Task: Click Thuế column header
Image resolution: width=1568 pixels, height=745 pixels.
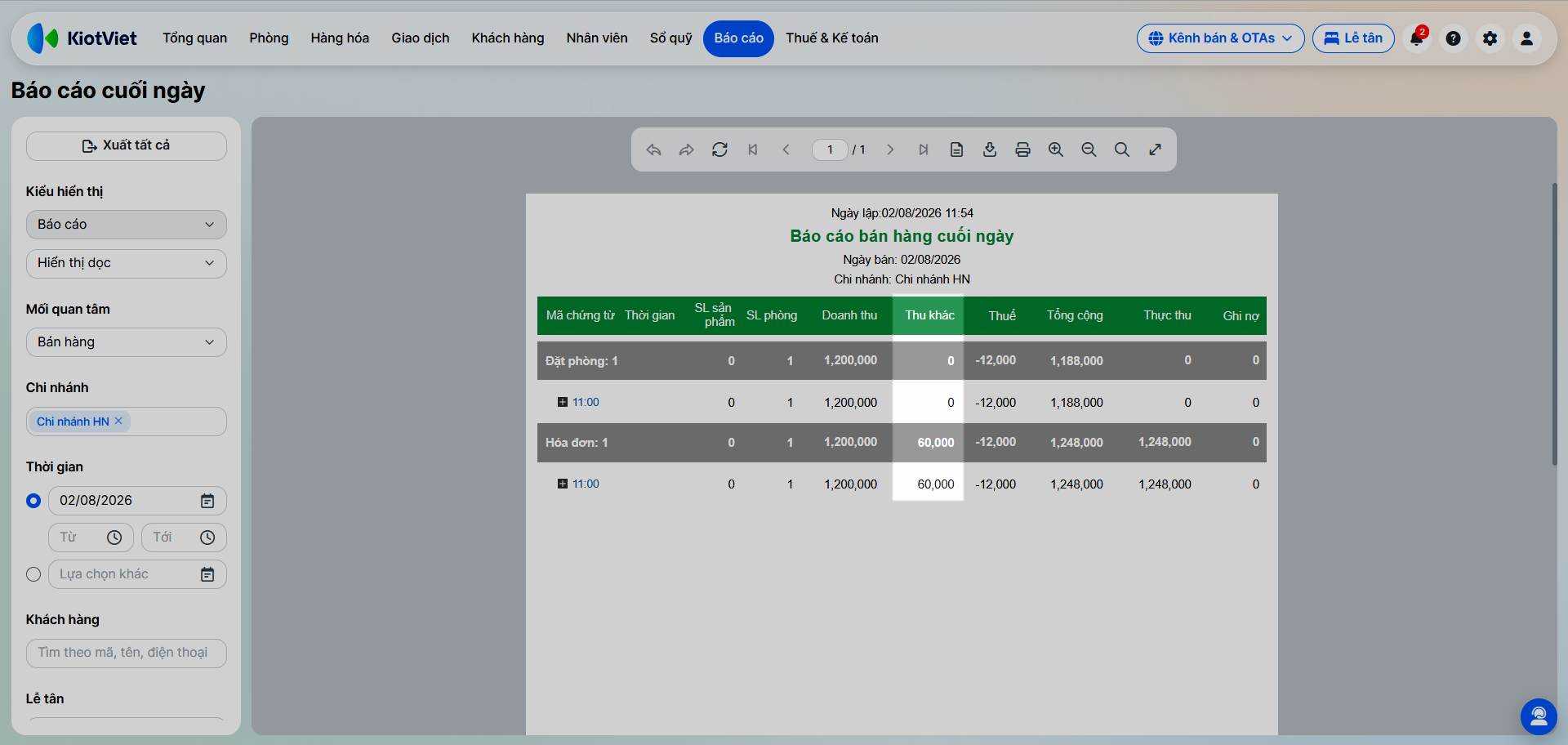Action: [x=1002, y=315]
